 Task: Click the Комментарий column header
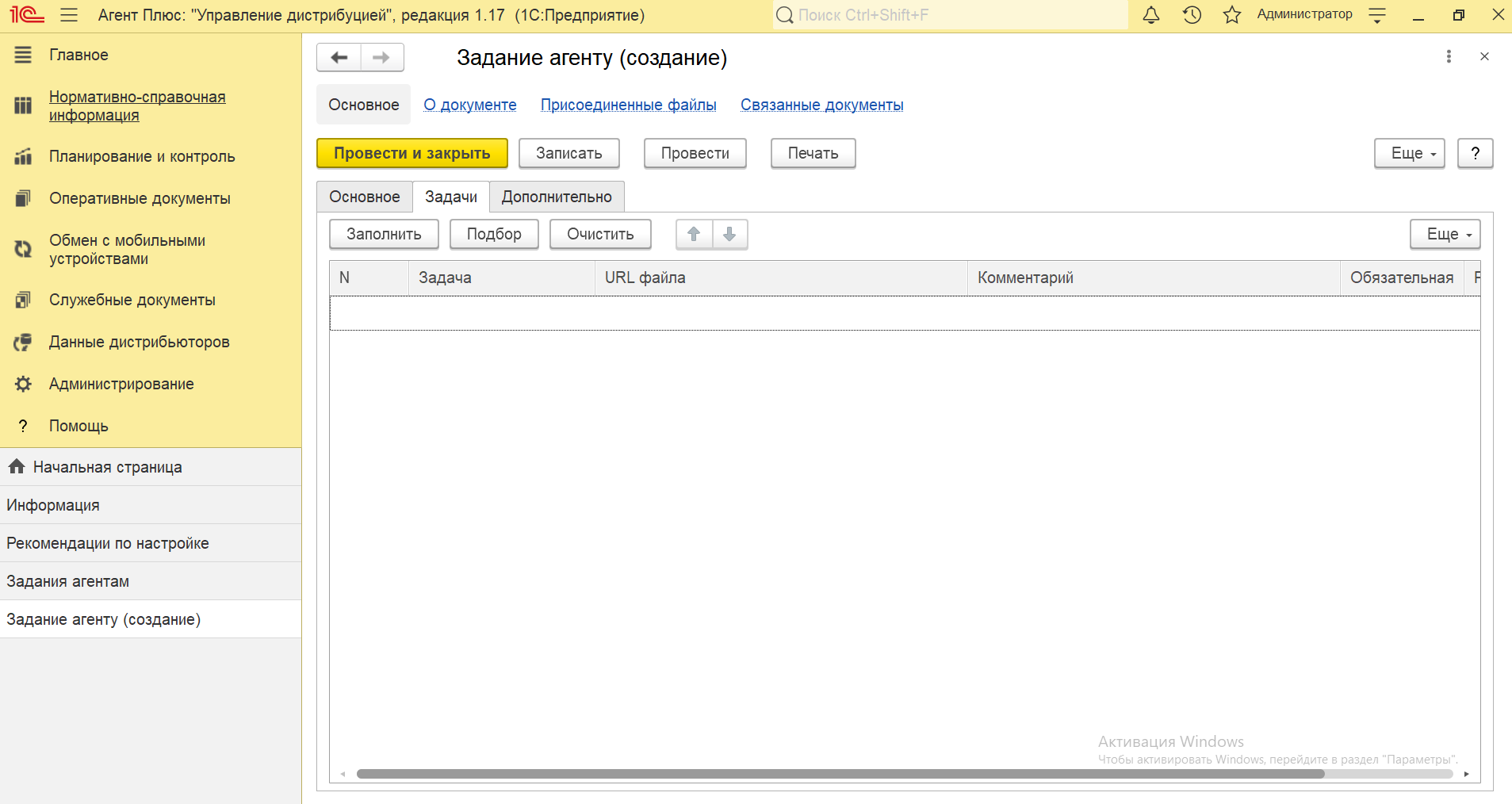pyautogui.click(x=1154, y=278)
